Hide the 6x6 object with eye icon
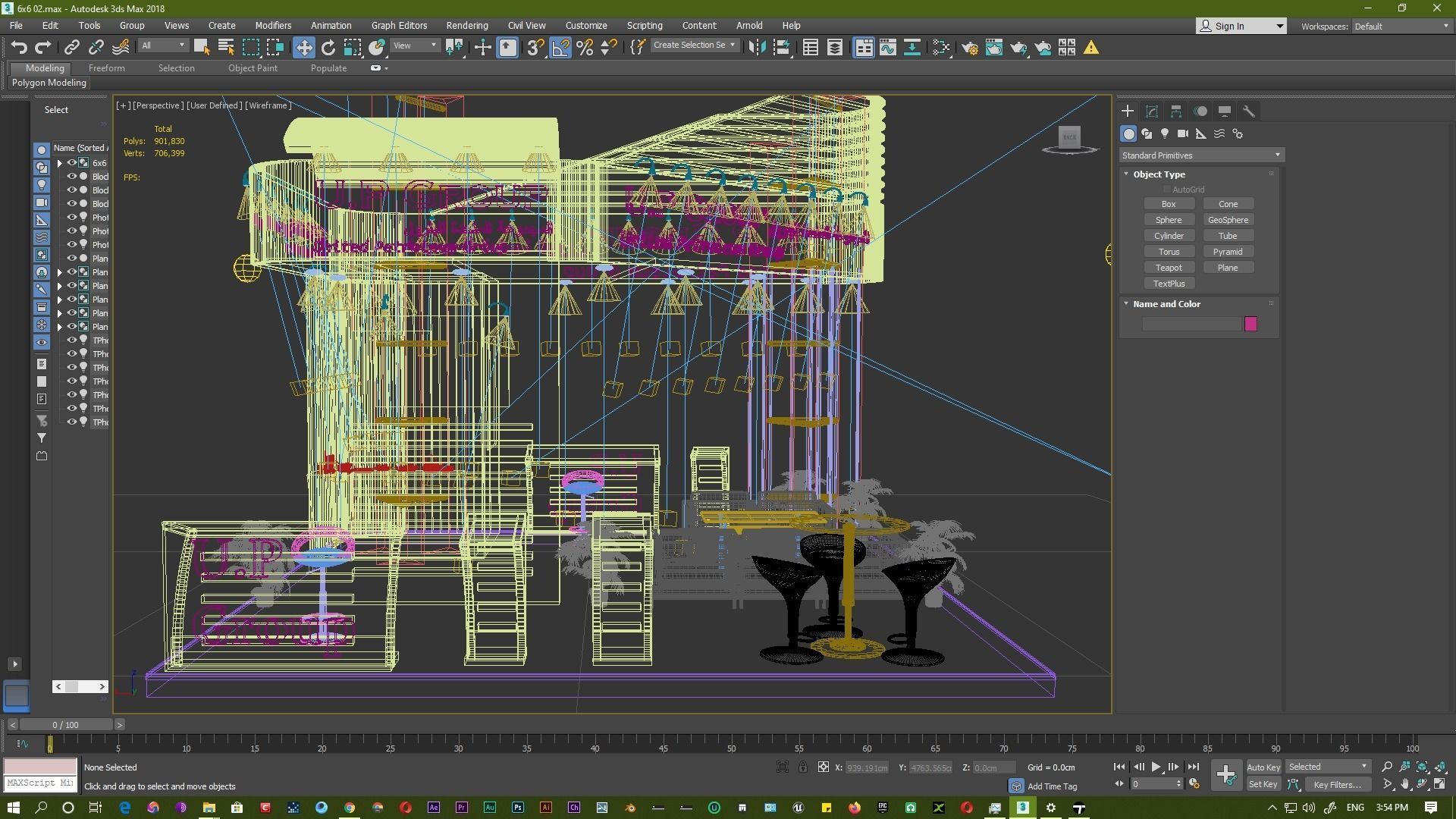 click(x=72, y=163)
